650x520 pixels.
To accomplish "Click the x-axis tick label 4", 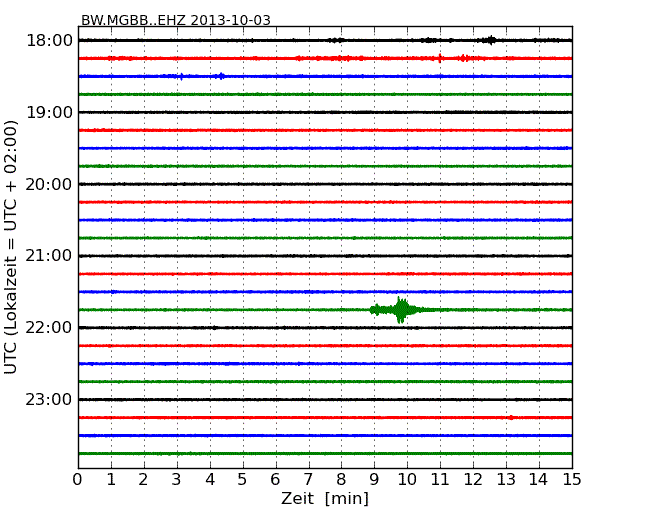I will [x=210, y=480].
